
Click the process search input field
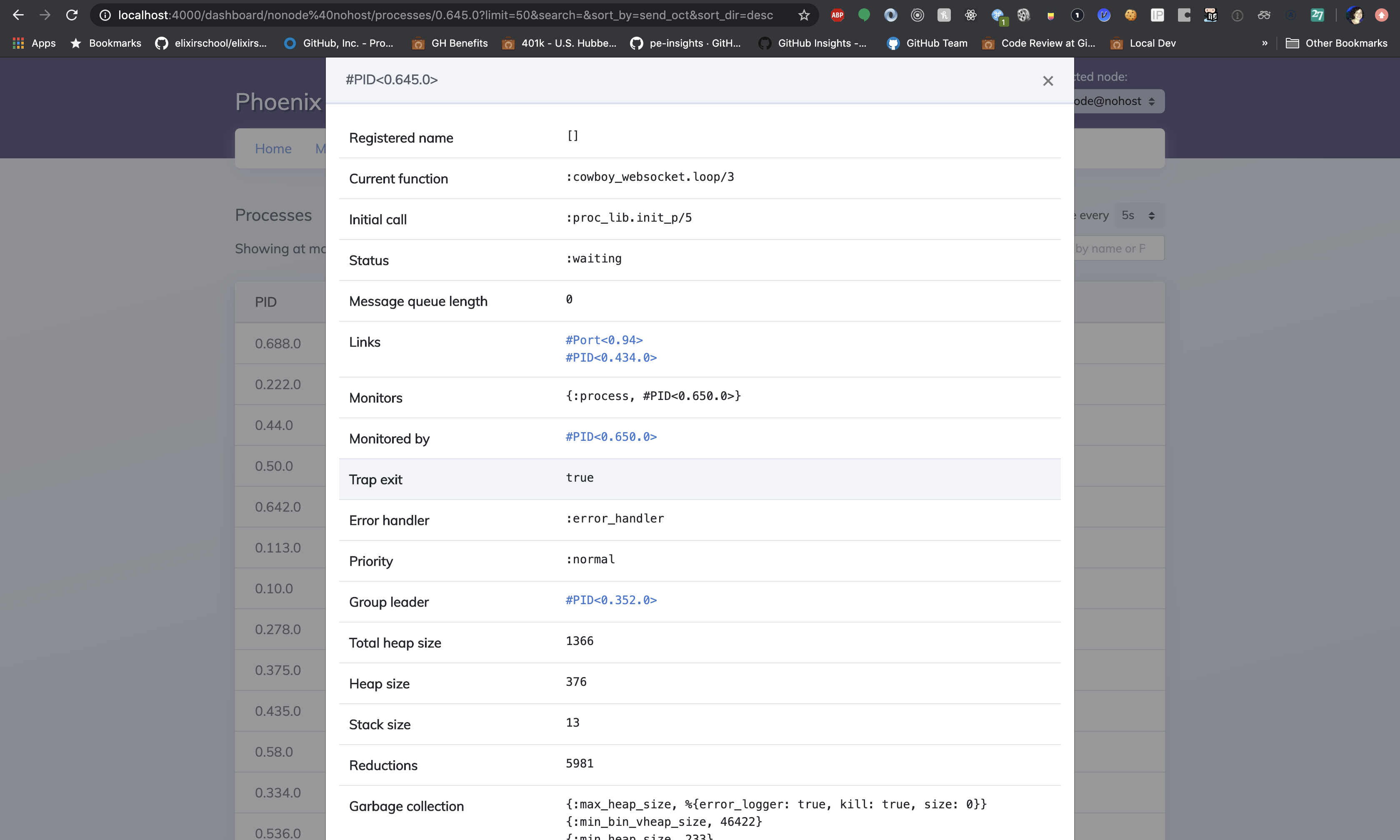click(1117, 248)
